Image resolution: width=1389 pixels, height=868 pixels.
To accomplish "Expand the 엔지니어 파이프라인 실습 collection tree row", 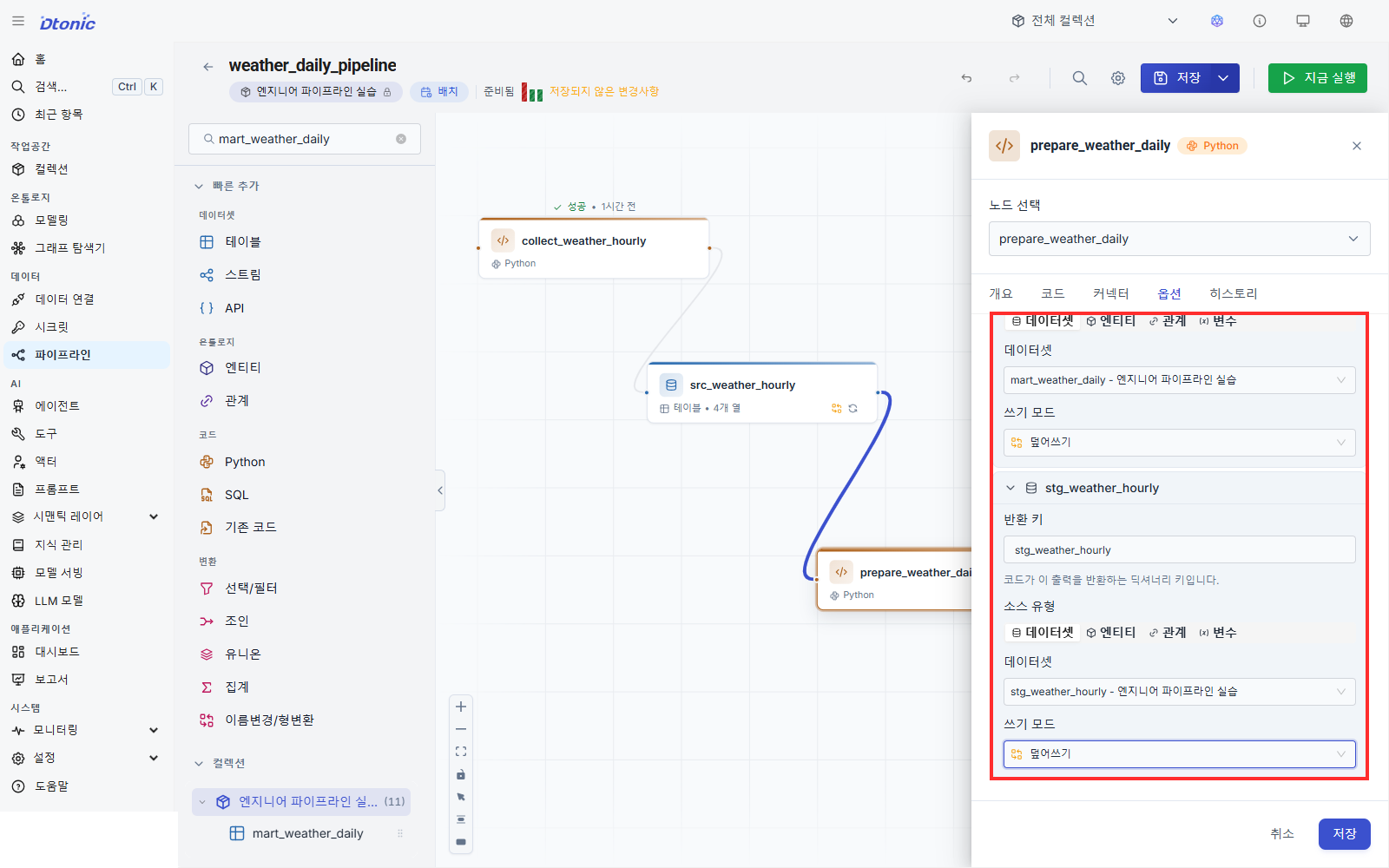I will 202,802.
